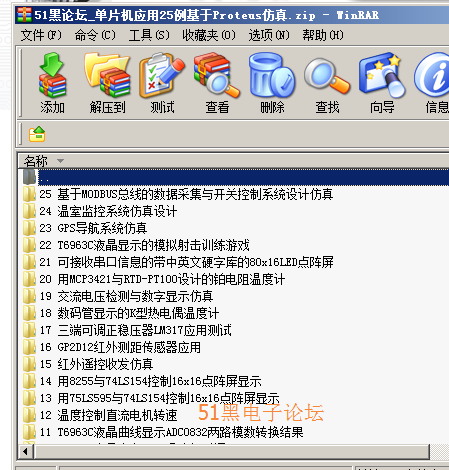Run the 测试 (Test) archive tool
Image resolution: width=449 pixels, height=470 pixels.
(x=162, y=76)
